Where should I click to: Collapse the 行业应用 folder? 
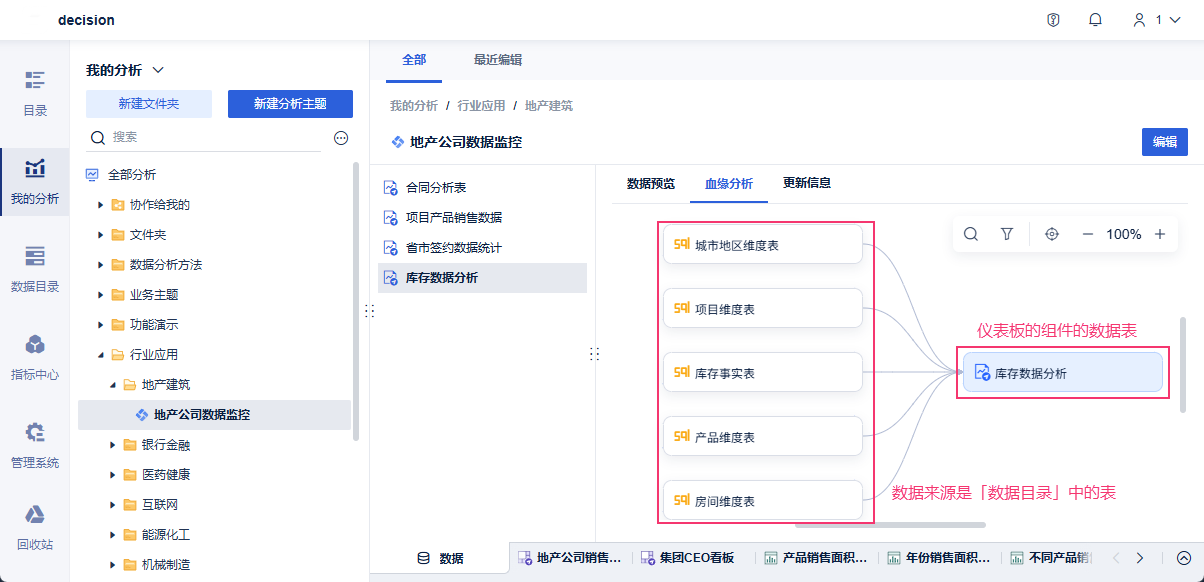tap(101, 355)
